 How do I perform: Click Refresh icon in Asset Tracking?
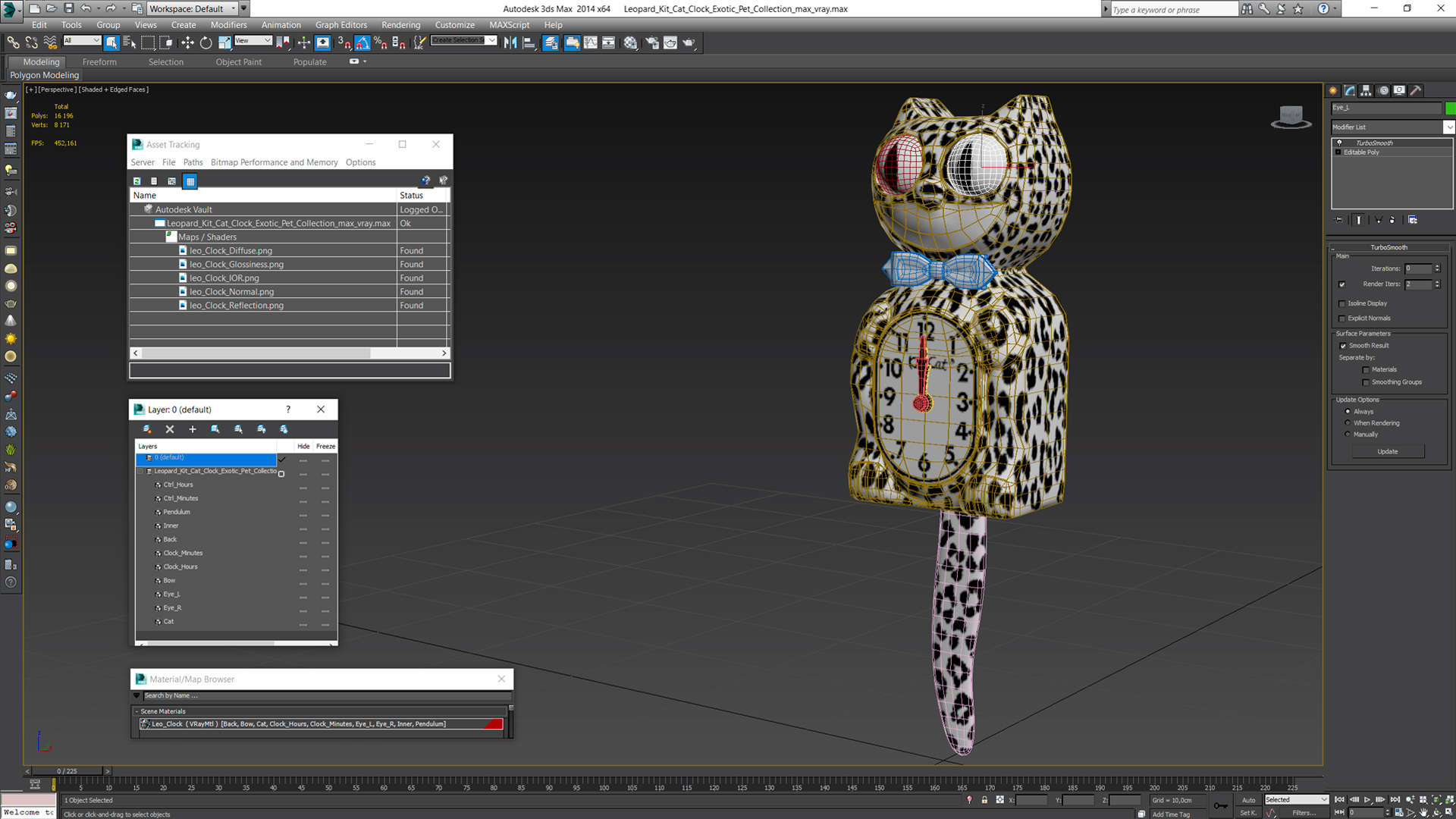(137, 180)
